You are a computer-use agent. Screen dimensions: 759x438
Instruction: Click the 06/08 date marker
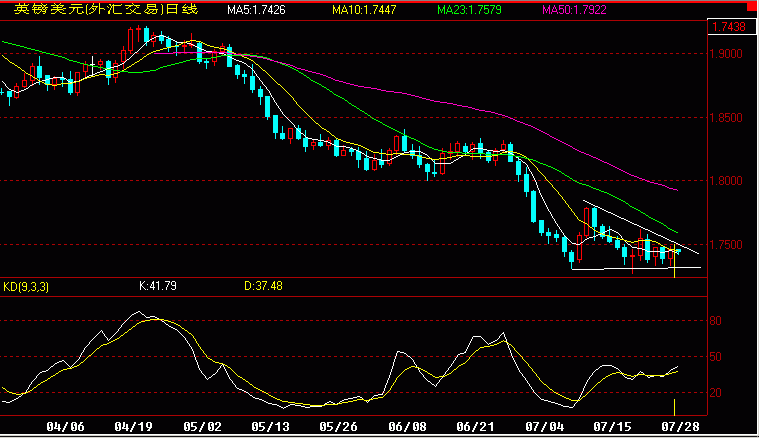(407, 427)
